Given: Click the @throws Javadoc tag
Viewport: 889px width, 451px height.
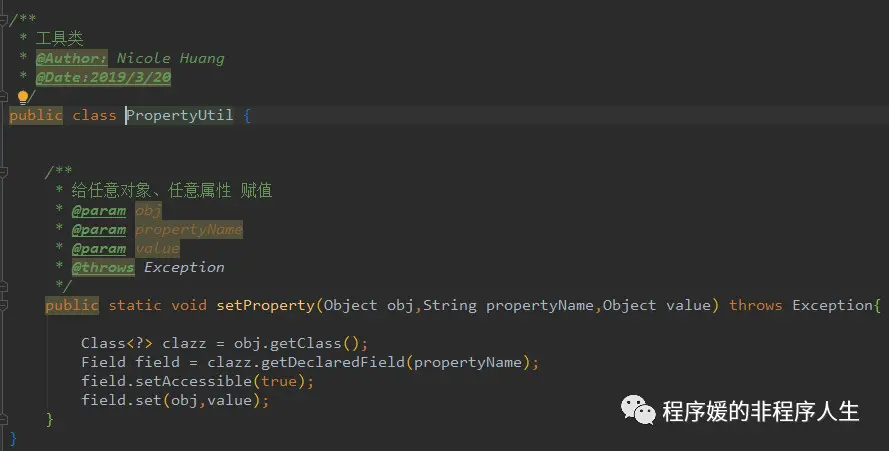Looking at the screenshot, I should tap(103, 268).
